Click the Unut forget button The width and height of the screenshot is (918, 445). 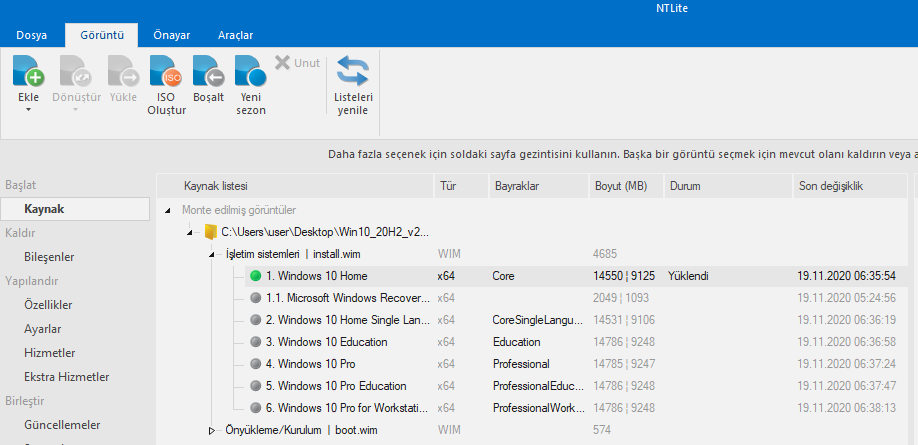(297, 63)
